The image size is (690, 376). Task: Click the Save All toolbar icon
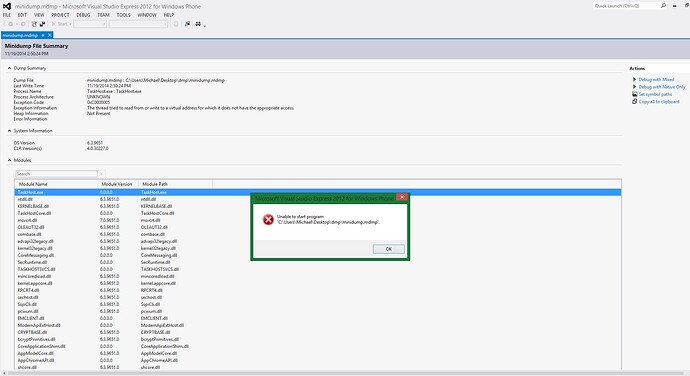(42, 24)
